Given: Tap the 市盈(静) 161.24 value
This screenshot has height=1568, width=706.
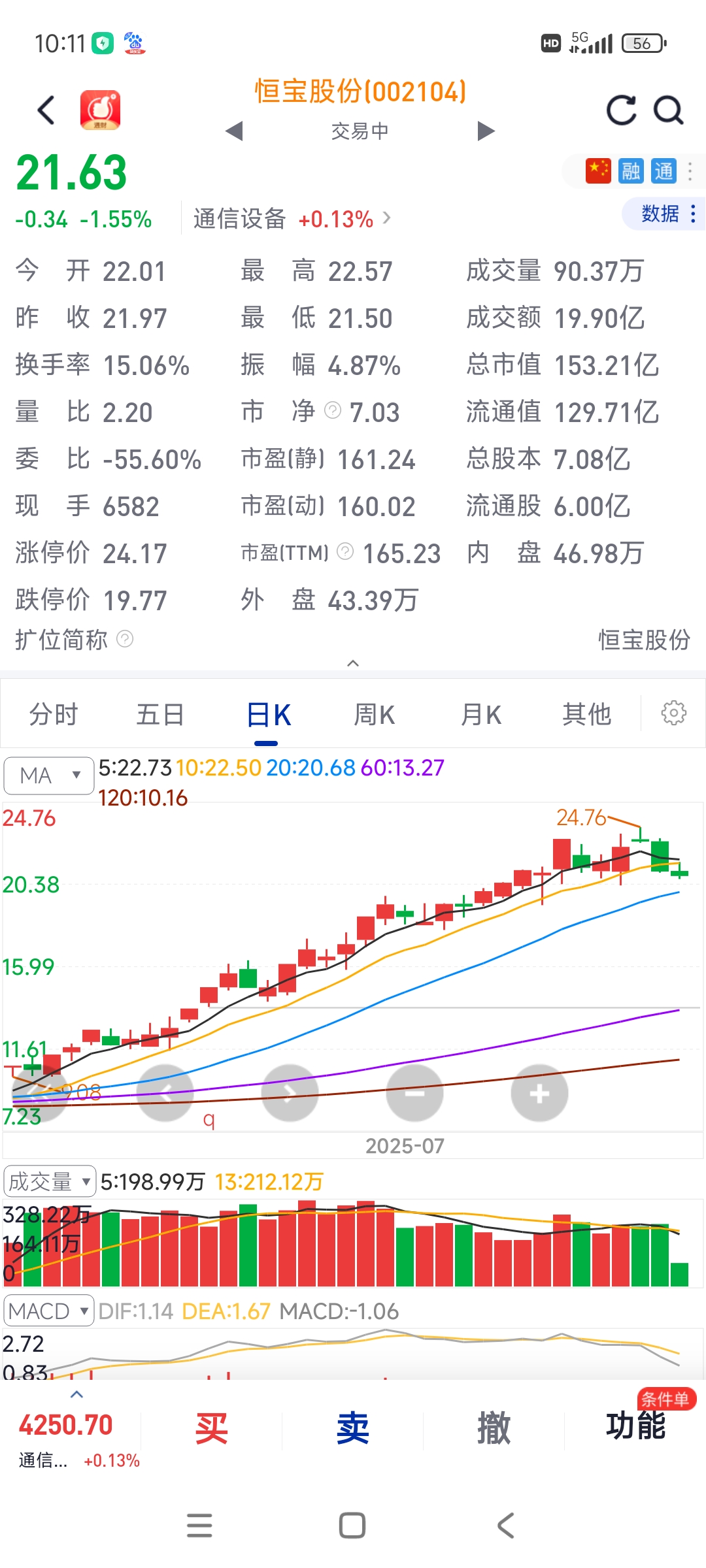Looking at the screenshot, I should point(376,459).
